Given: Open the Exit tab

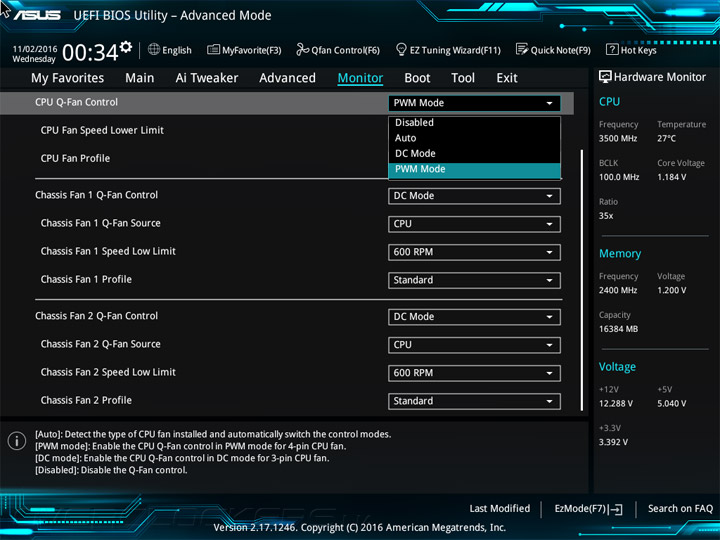Looking at the screenshot, I should point(506,78).
